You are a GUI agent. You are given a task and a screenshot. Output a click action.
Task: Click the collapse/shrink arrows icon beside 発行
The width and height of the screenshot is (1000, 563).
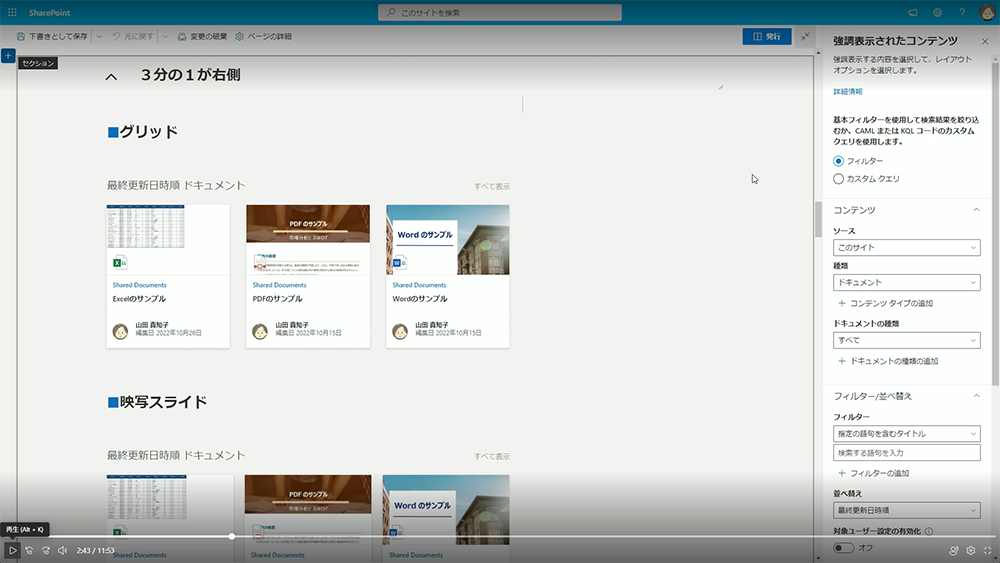click(805, 36)
